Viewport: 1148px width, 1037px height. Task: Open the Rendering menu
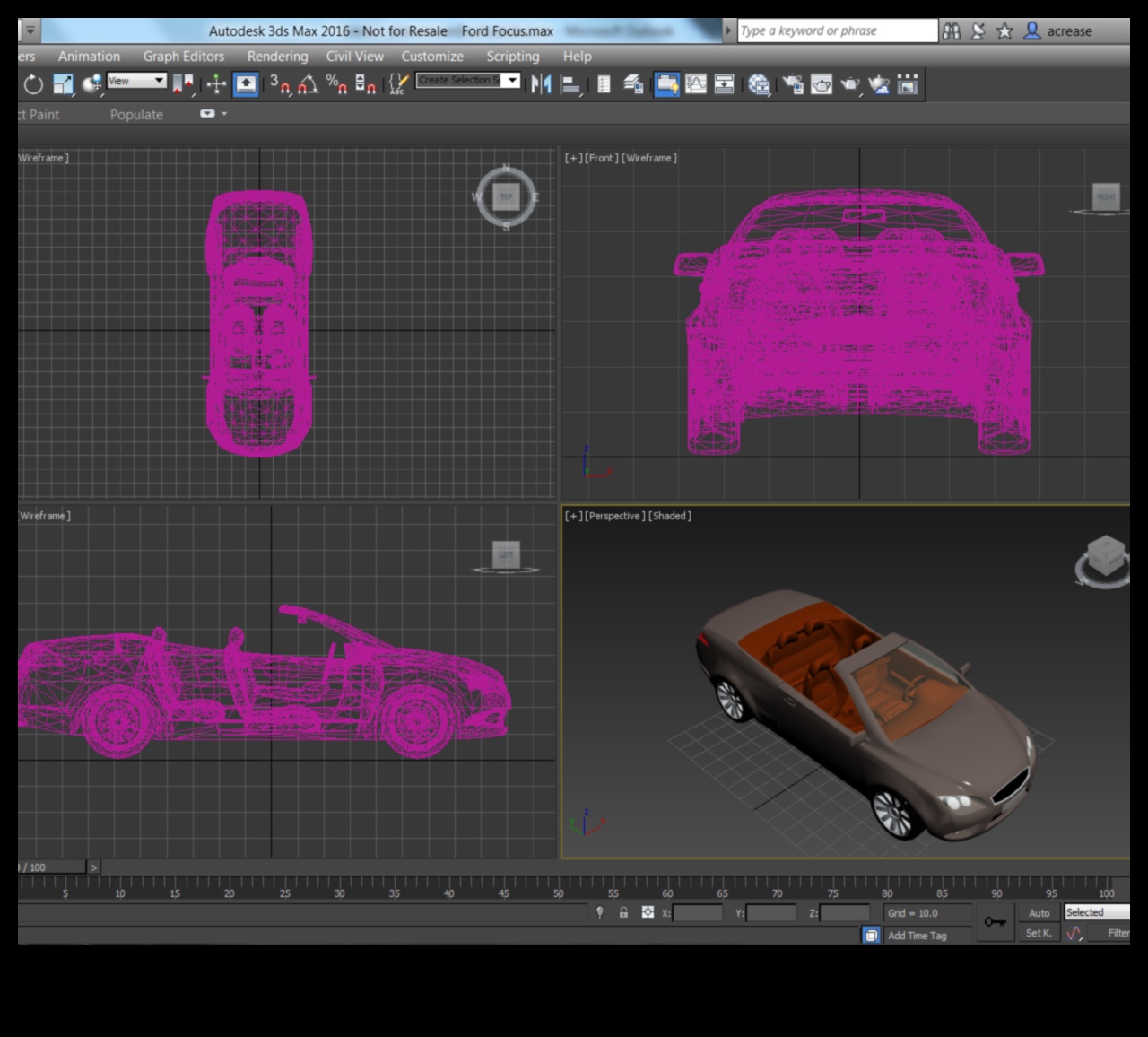(x=278, y=57)
